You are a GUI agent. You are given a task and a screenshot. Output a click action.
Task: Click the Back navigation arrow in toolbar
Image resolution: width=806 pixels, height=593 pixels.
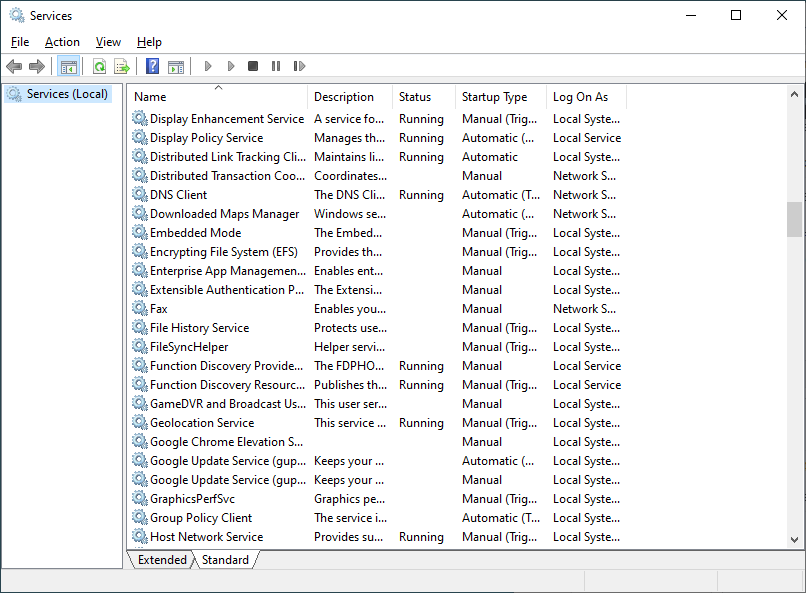(14, 66)
